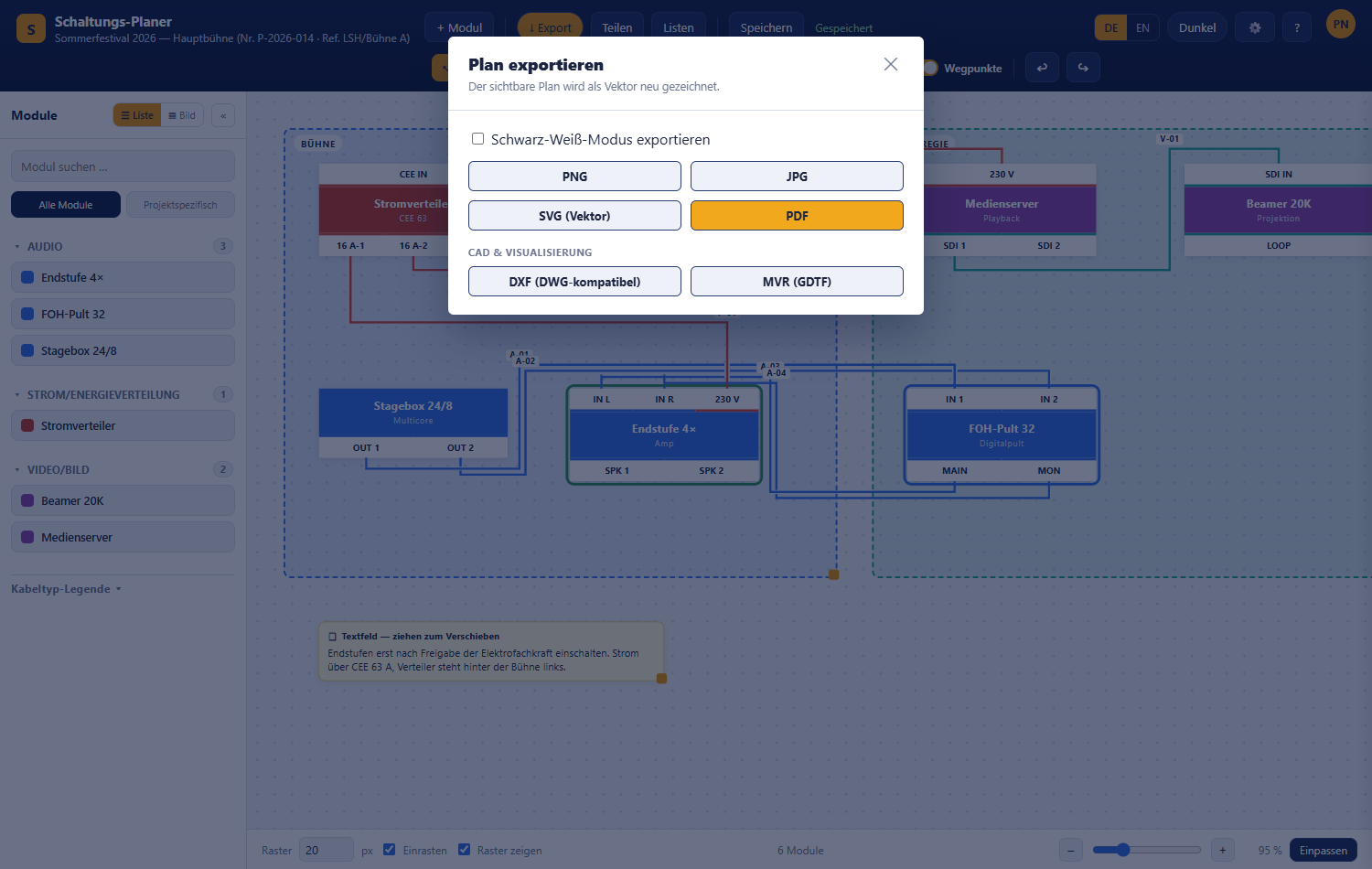Select Alle Module tab
This screenshot has height=869, width=1372.
click(x=66, y=205)
